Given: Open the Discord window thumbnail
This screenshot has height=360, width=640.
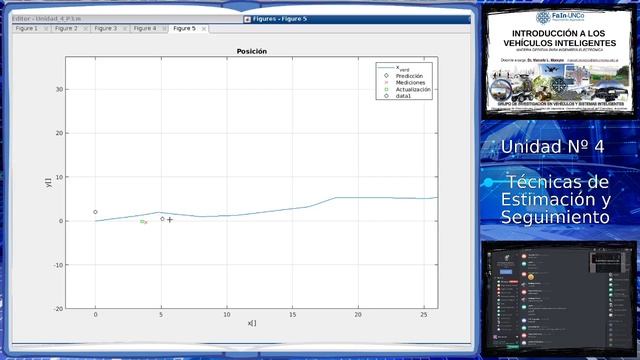Looking at the screenshot, I should (x=559, y=299).
